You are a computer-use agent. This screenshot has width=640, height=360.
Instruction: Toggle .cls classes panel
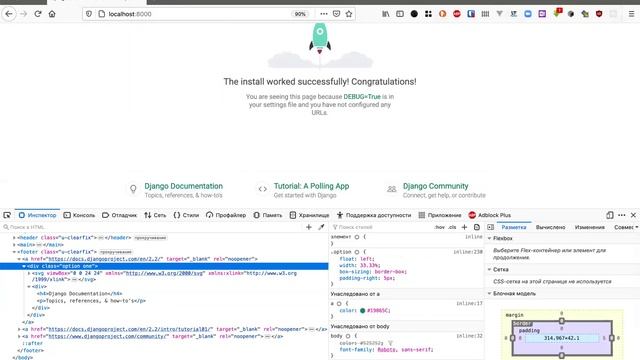(452, 227)
